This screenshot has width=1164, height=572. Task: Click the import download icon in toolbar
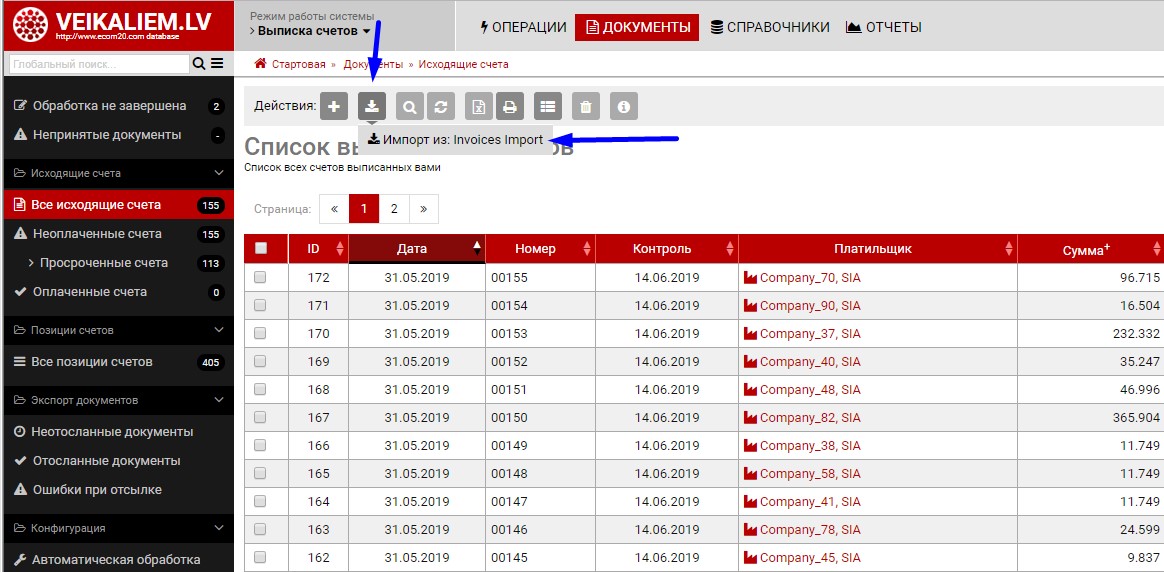(372, 107)
